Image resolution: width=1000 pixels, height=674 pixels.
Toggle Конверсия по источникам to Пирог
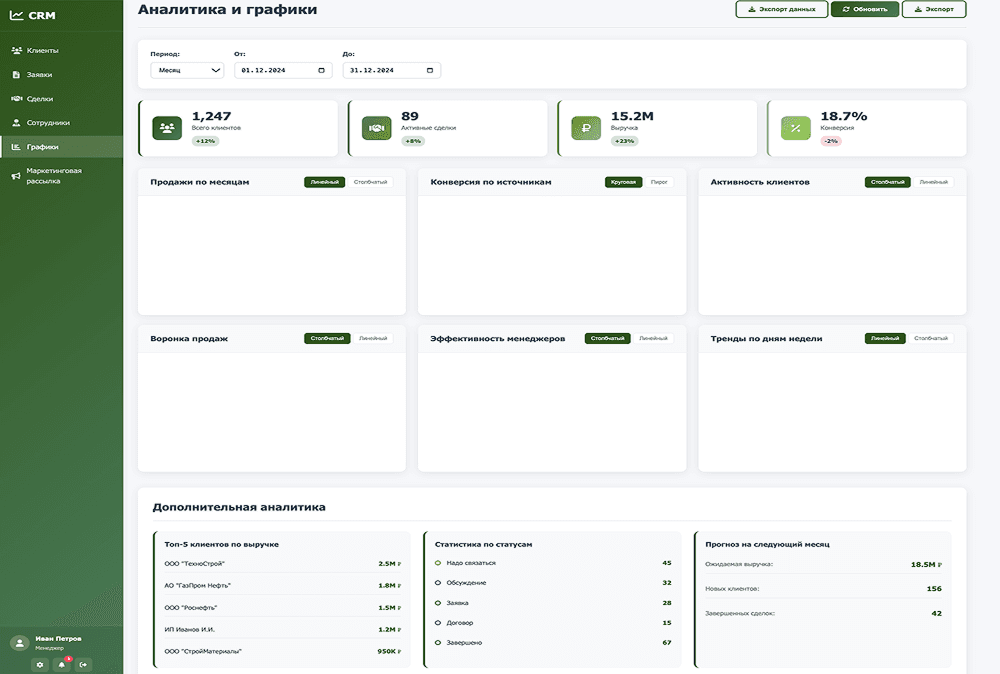pyautogui.click(x=659, y=182)
